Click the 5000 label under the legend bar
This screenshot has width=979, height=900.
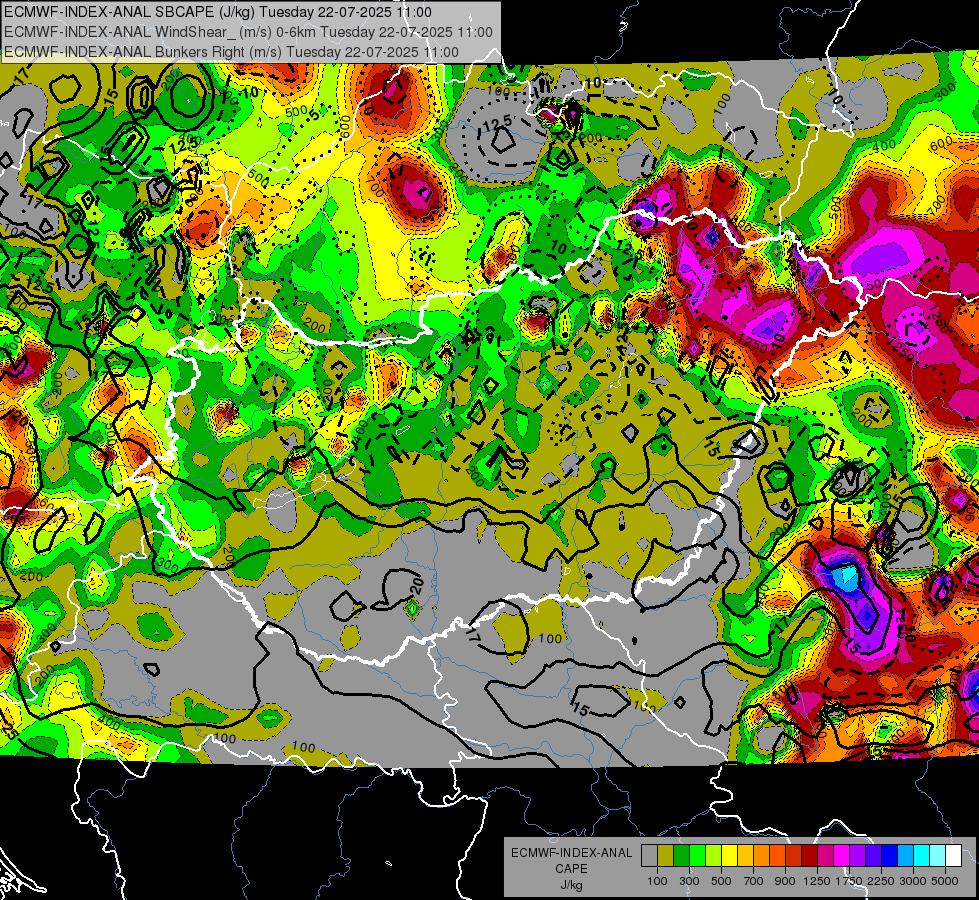point(945,881)
